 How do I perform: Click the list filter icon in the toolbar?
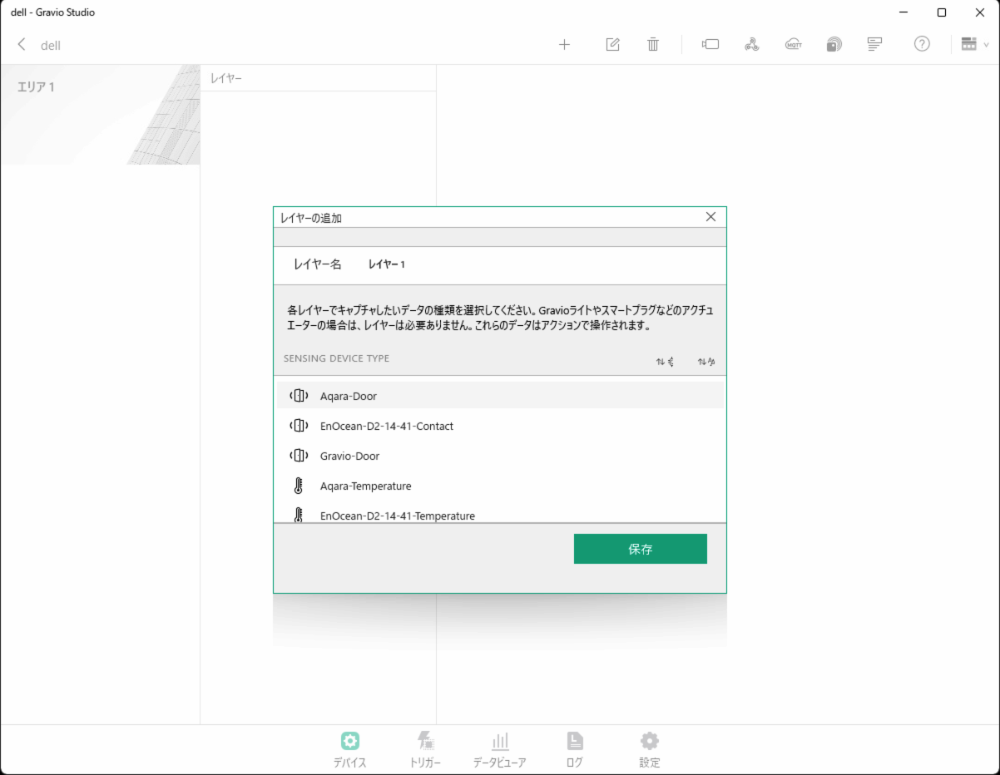pyautogui.click(x=873, y=44)
